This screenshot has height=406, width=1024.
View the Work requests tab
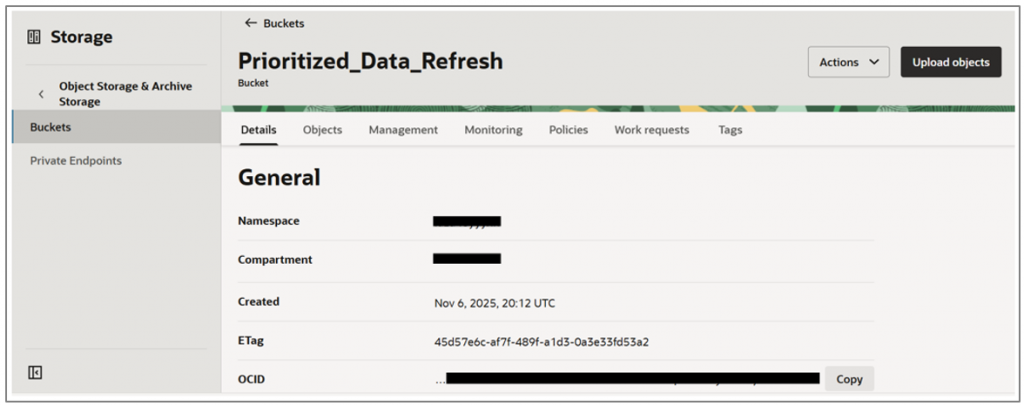pos(651,130)
